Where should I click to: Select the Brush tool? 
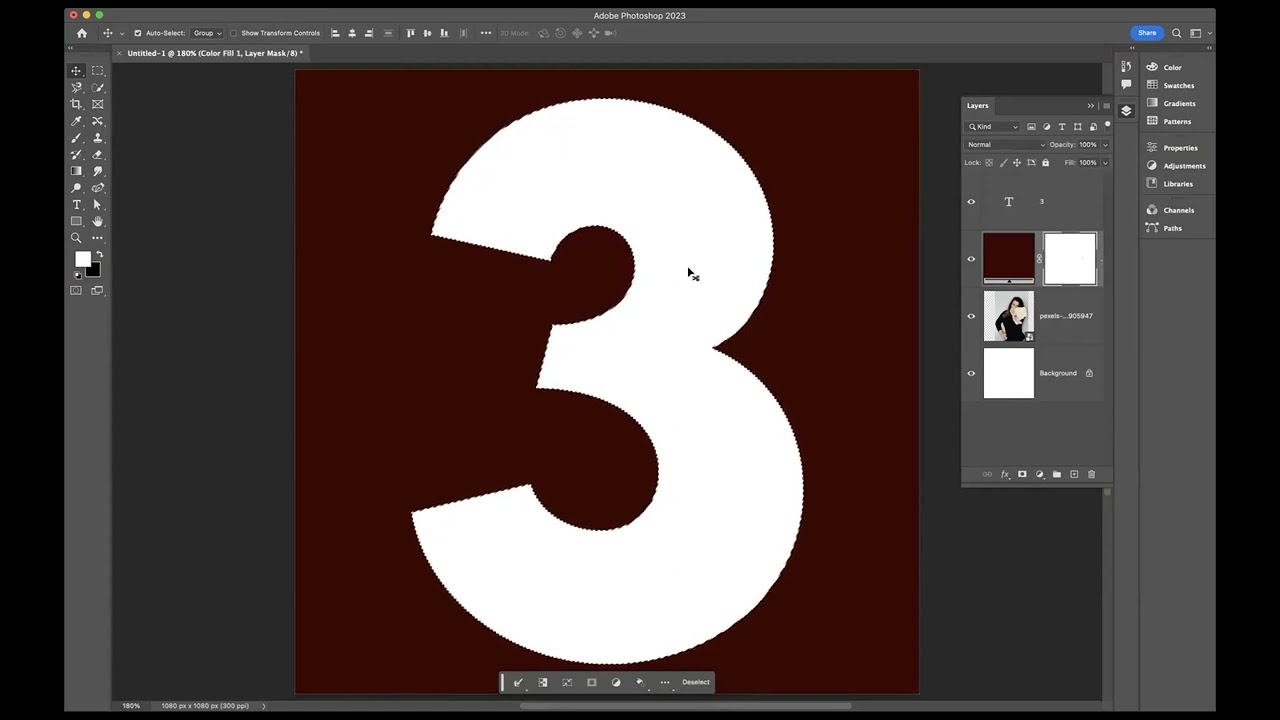pos(76,138)
